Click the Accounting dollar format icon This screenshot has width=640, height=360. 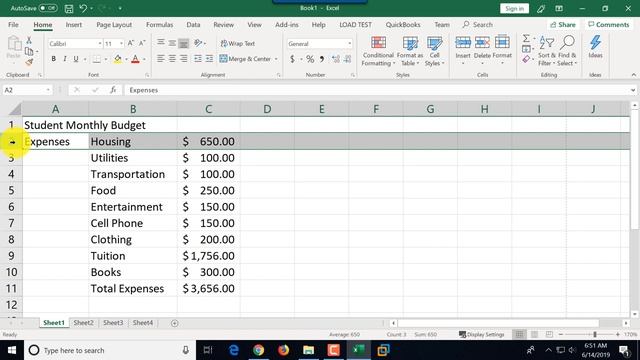(292, 59)
